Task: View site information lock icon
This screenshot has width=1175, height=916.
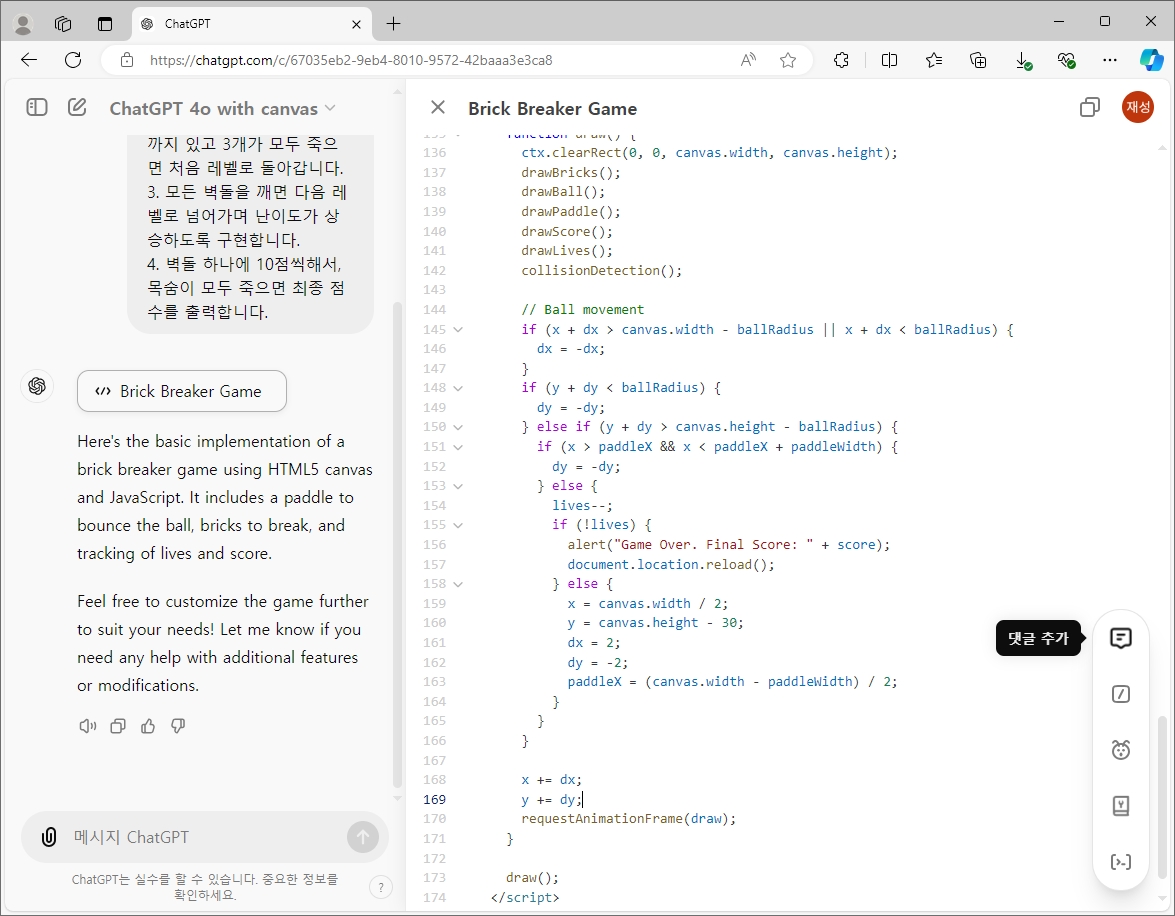Action: (127, 60)
